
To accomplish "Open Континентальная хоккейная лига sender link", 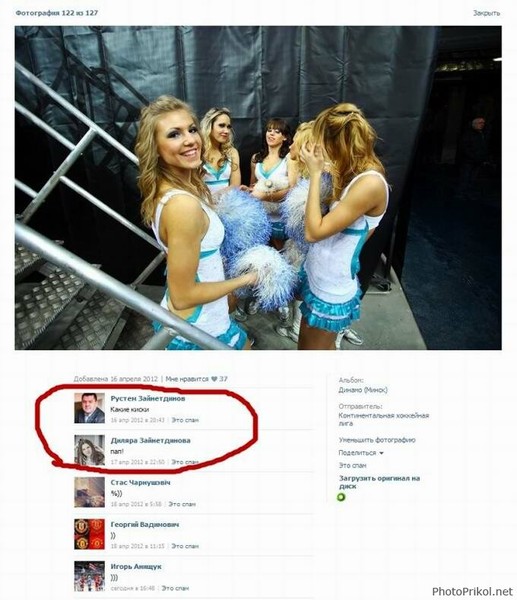I will [383, 419].
